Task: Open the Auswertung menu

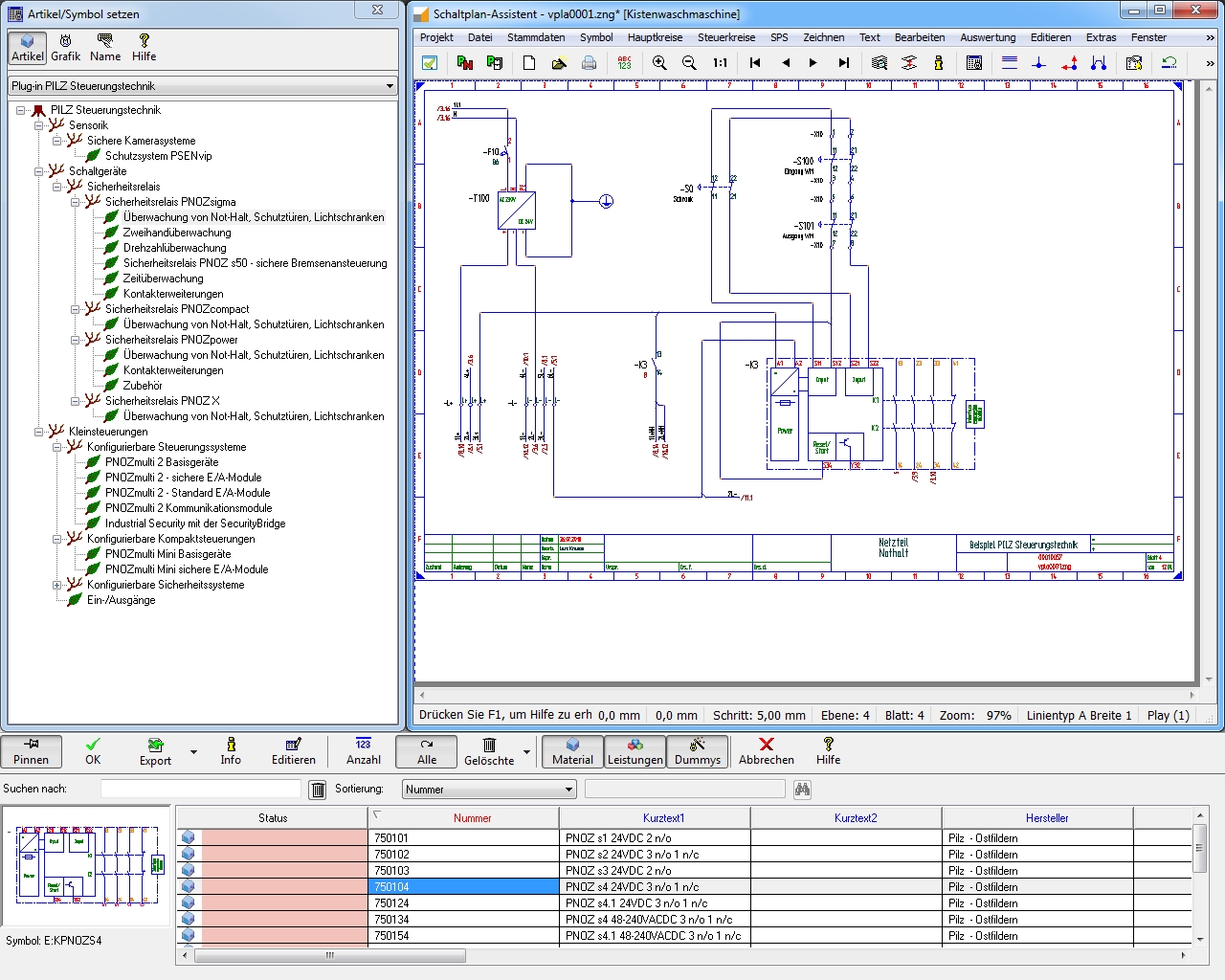Action: click(x=988, y=37)
